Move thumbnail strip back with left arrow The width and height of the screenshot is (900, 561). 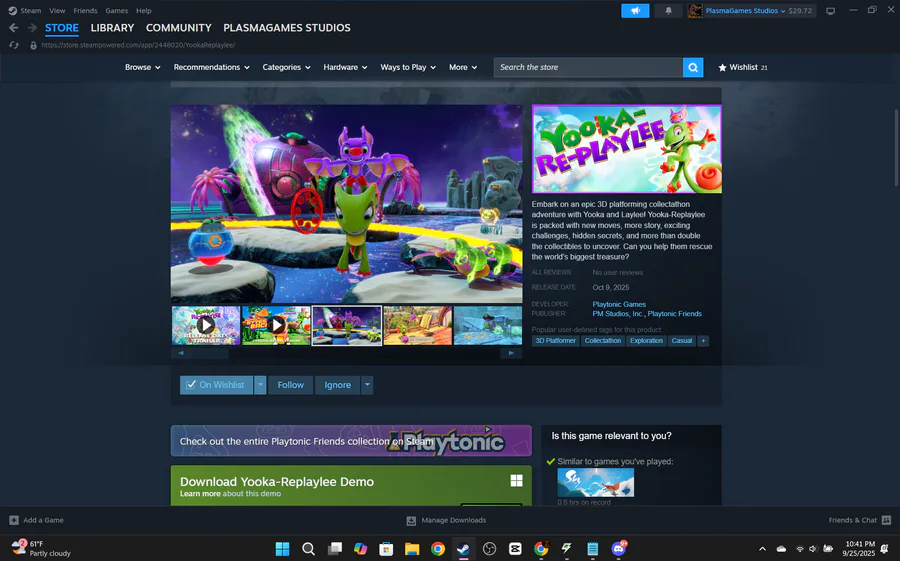[x=181, y=353]
